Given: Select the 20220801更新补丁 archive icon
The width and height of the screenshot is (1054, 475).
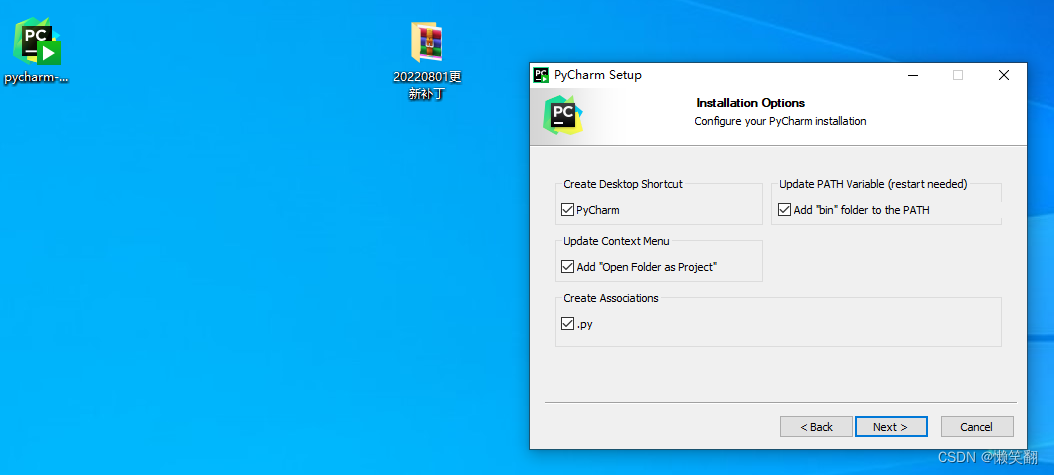Looking at the screenshot, I should [x=427, y=43].
